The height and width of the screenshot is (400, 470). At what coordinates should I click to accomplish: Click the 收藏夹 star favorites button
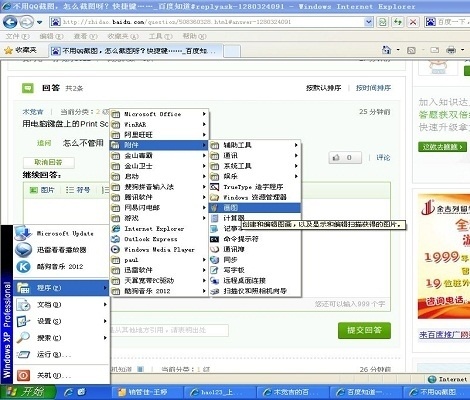click(x=20, y=50)
